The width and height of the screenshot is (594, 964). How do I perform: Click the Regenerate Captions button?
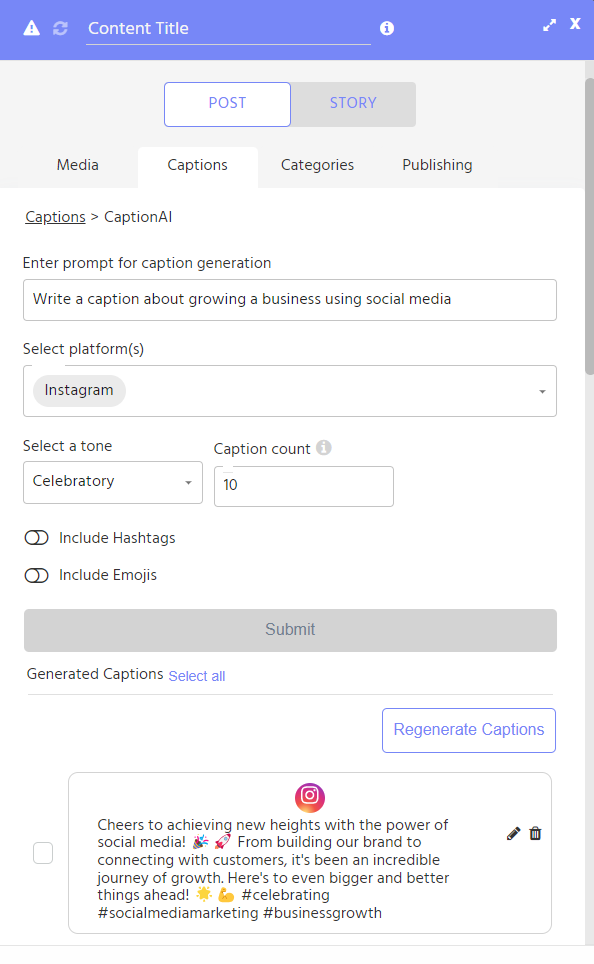pos(468,730)
